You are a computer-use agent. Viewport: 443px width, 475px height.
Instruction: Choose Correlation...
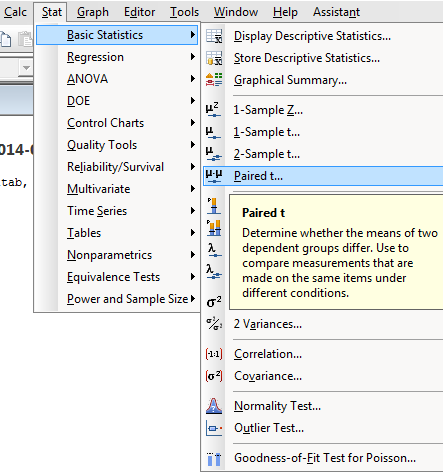[323, 354]
